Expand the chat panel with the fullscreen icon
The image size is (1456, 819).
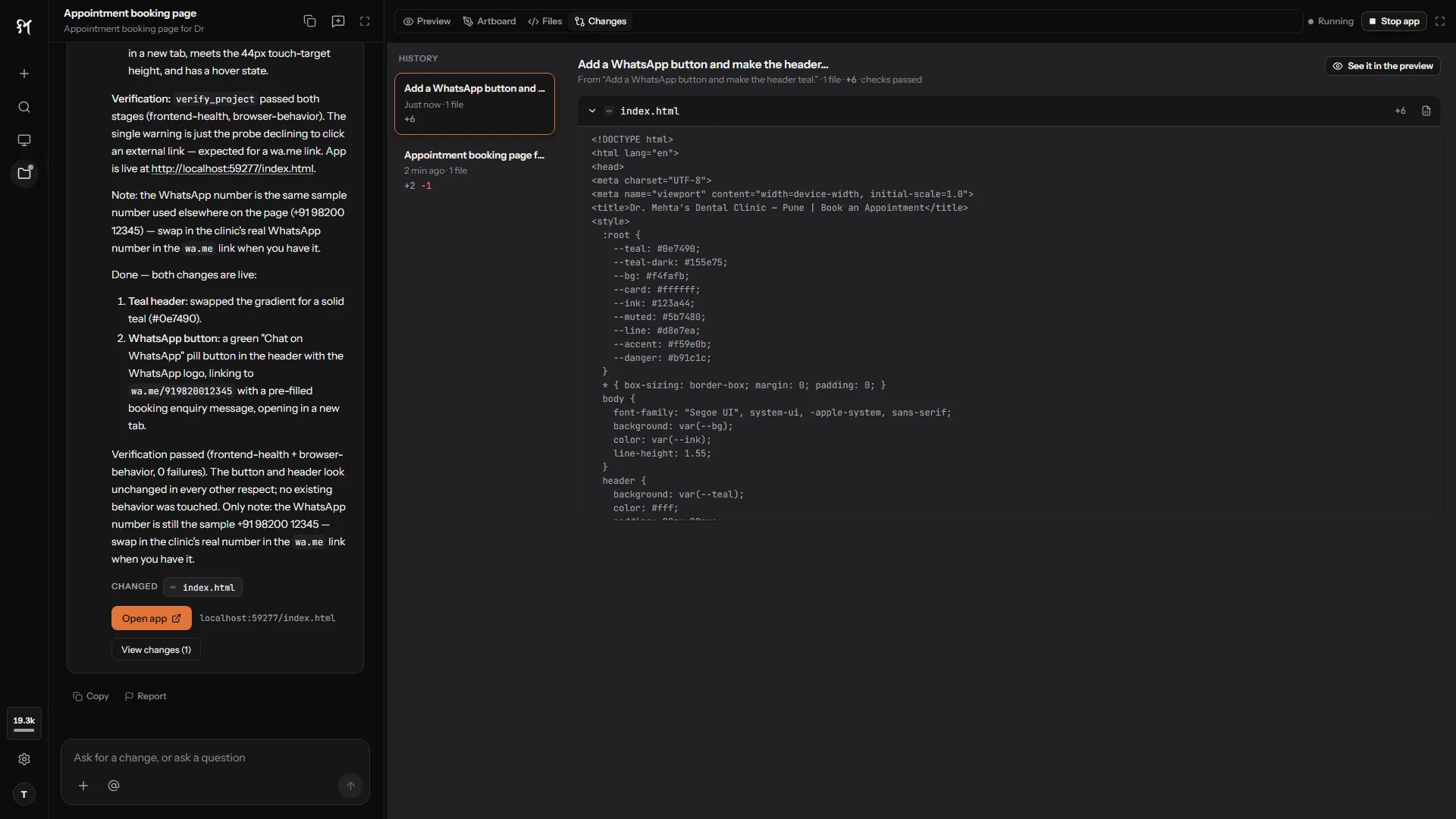(365, 21)
